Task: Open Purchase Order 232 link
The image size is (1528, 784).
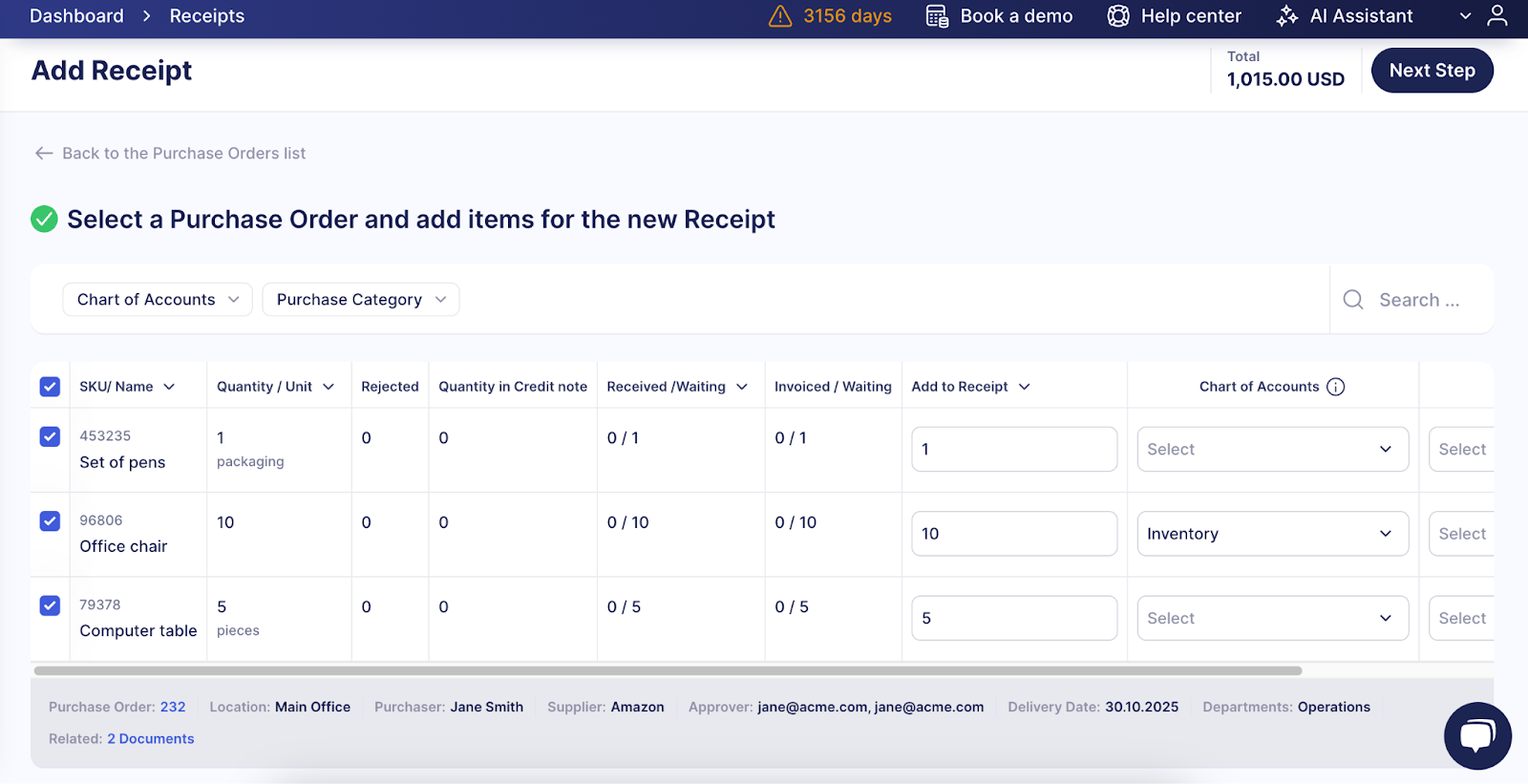Action: [173, 707]
